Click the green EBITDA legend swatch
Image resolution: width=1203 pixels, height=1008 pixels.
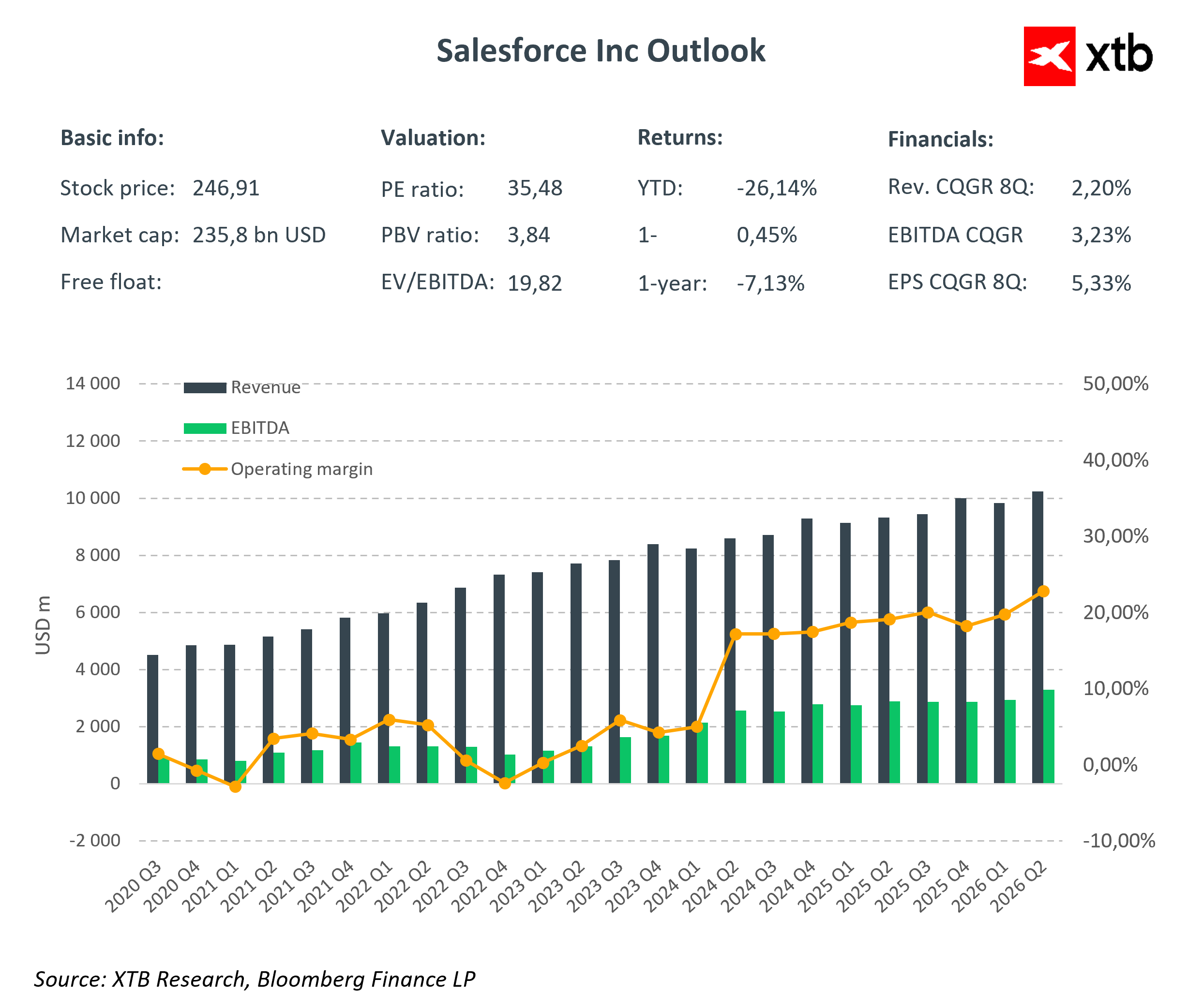(x=205, y=429)
